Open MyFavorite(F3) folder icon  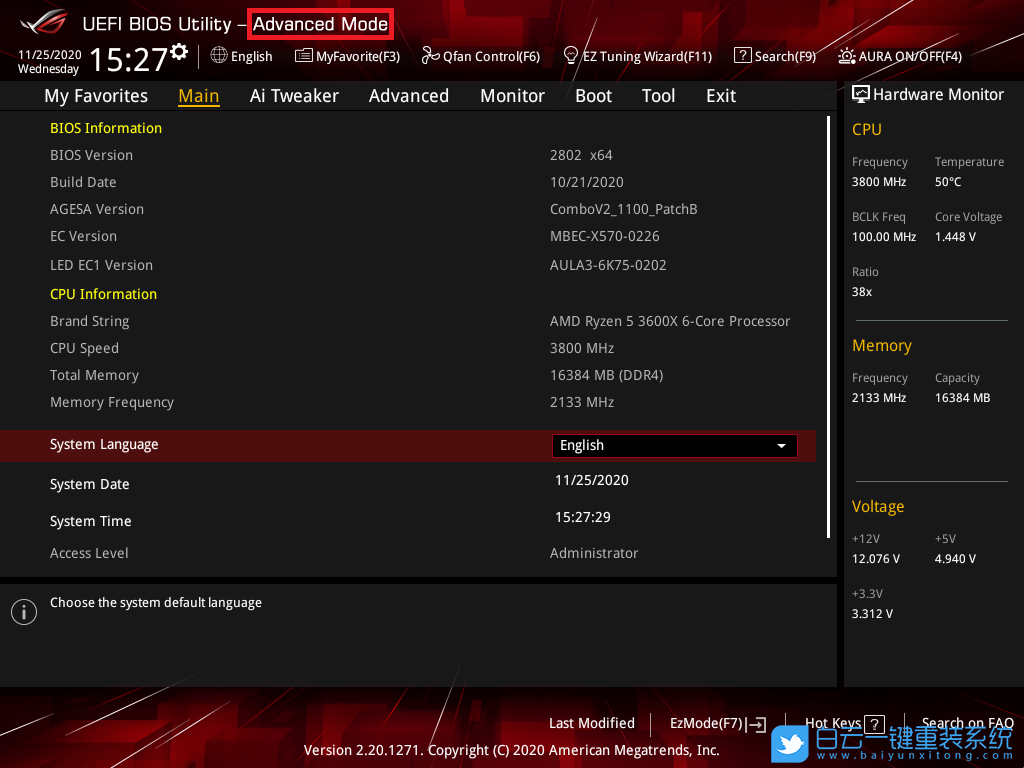[x=304, y=56]
